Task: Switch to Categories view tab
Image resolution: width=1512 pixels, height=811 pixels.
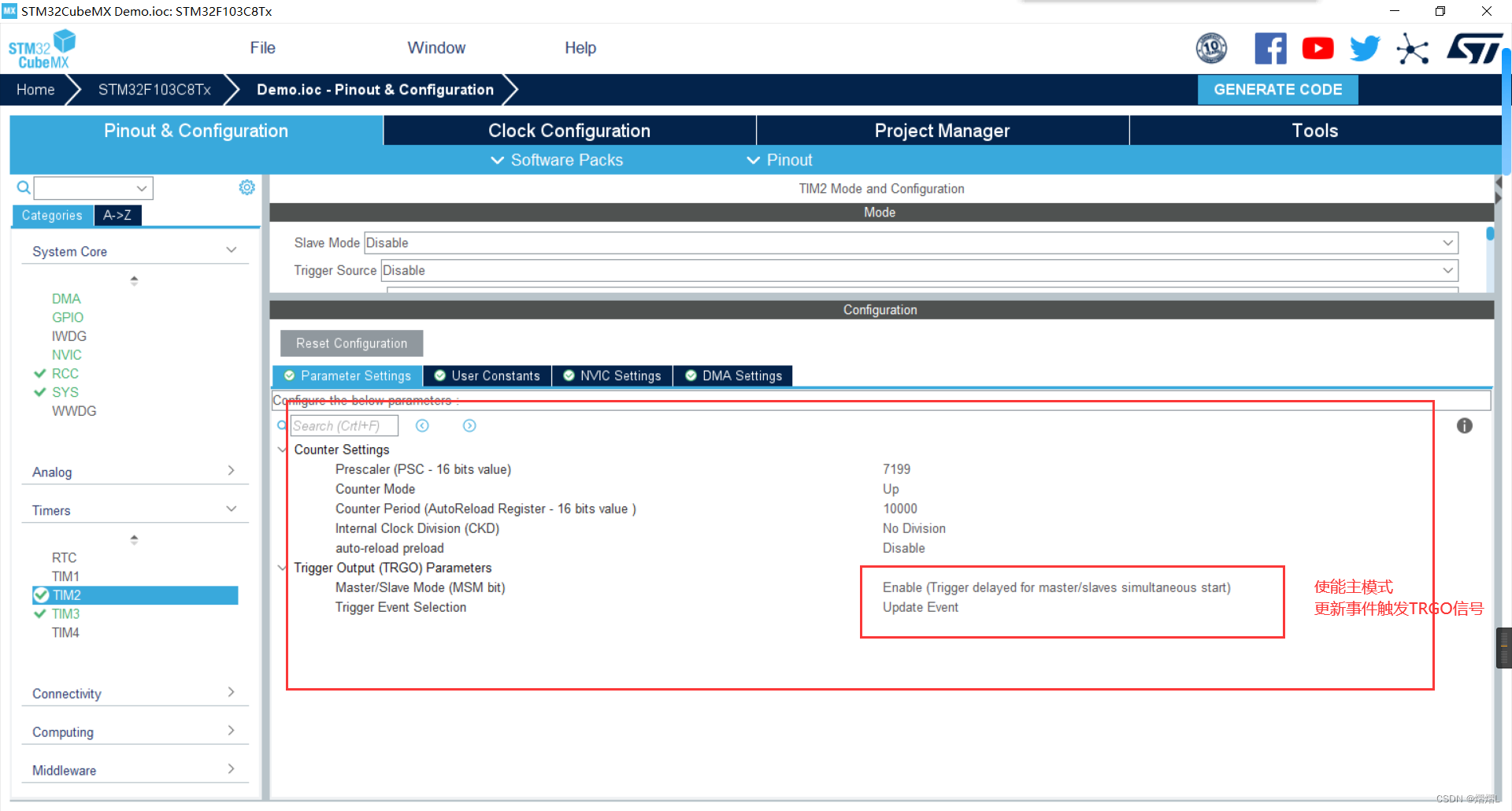Action: (52, 215)
